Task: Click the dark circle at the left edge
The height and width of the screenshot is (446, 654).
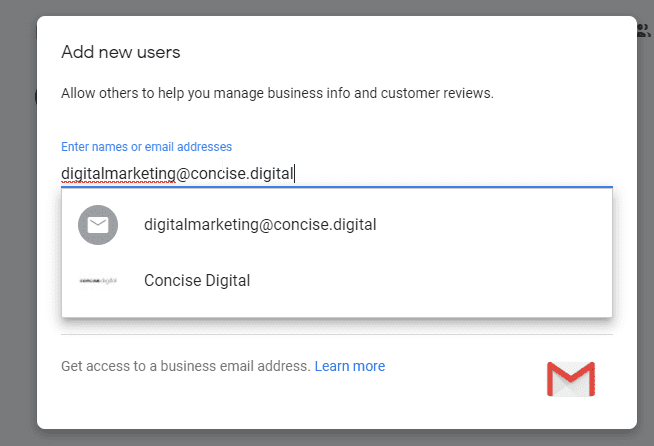Action: pyautogui.click(x=36, y=98)
